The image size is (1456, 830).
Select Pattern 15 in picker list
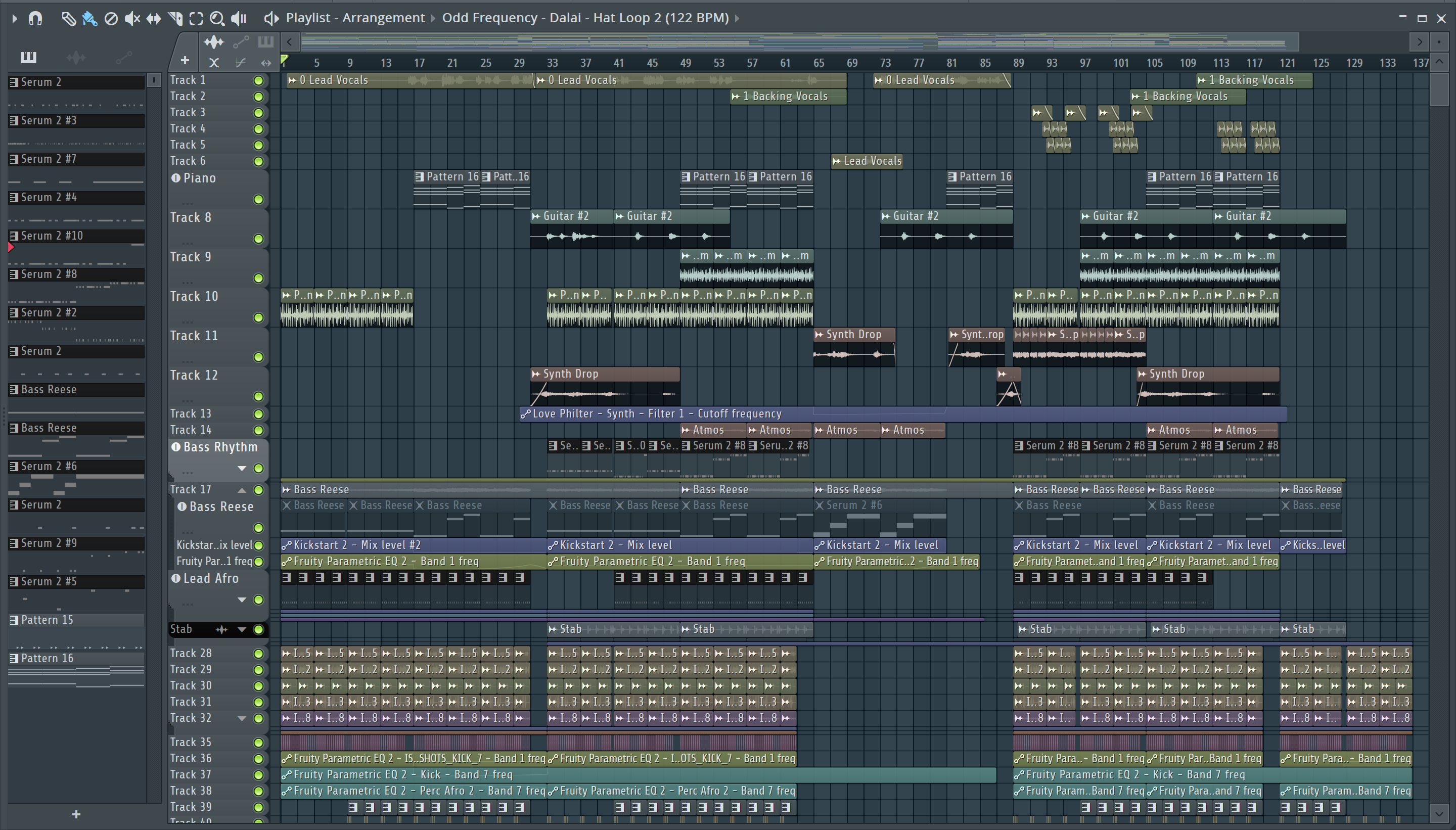76,620
